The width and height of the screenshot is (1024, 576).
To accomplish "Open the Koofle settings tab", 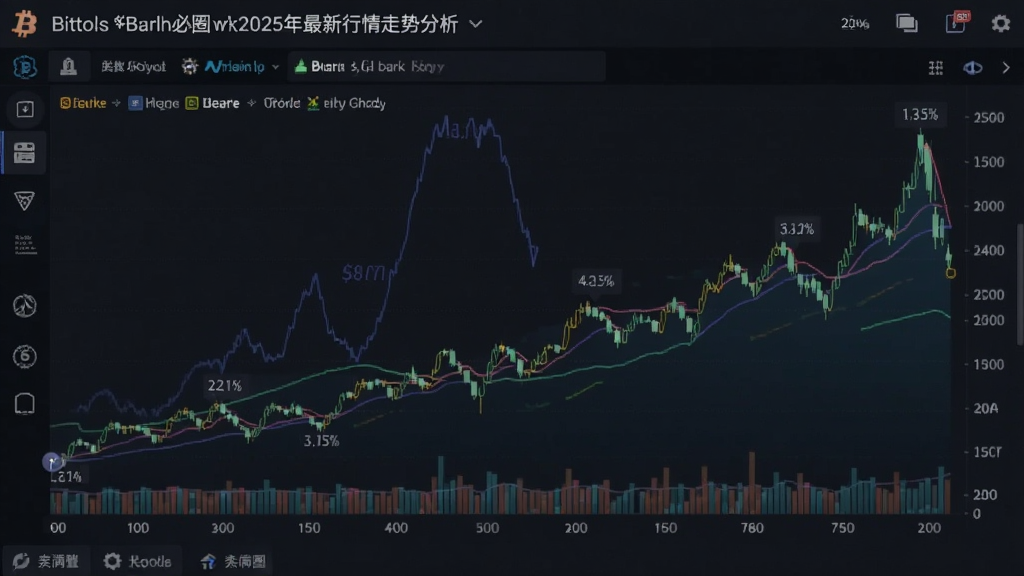I will pos(138,561).
